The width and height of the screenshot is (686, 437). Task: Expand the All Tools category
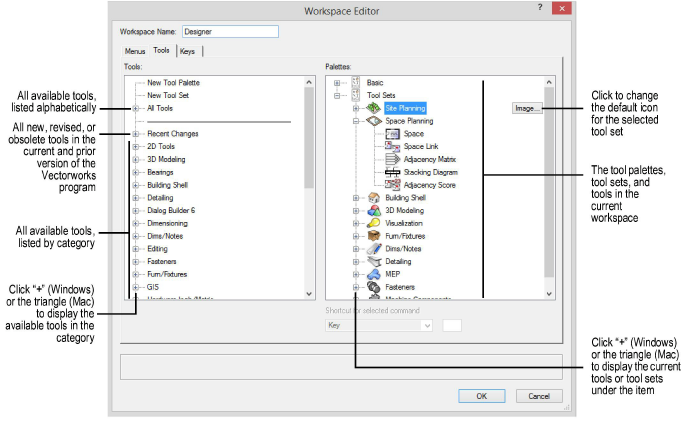tap(136, 108)
